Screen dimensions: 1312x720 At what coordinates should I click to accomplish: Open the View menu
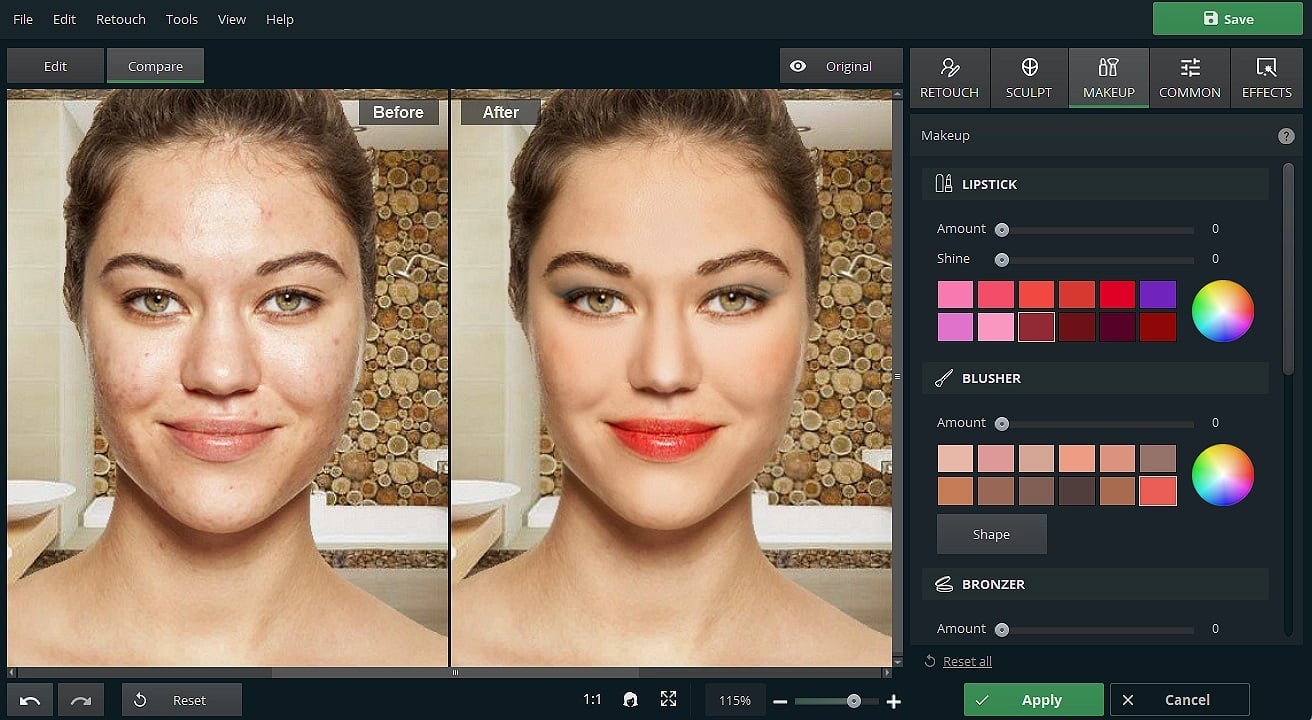pyautogui.click(x=232, y=19)
